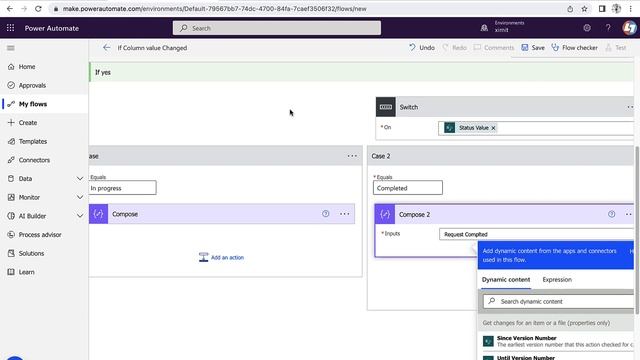
Task: Open the first case ellipsis menu
Action: [x=352, y=156]
